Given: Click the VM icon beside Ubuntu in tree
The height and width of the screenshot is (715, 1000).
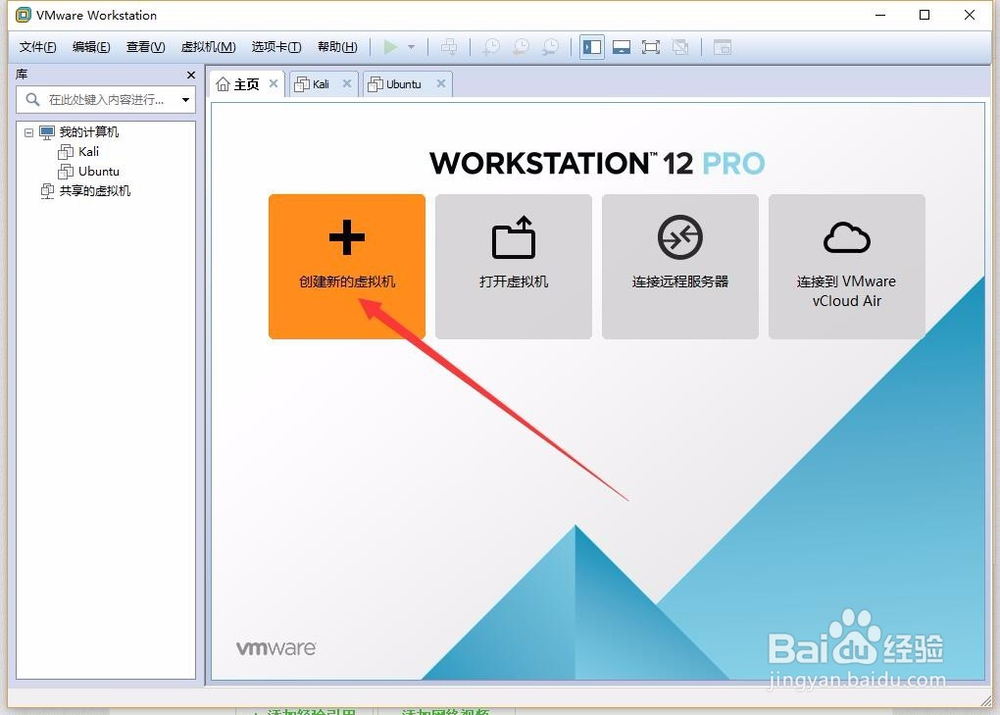Looking at the screenshot, I should pos(66,172).
